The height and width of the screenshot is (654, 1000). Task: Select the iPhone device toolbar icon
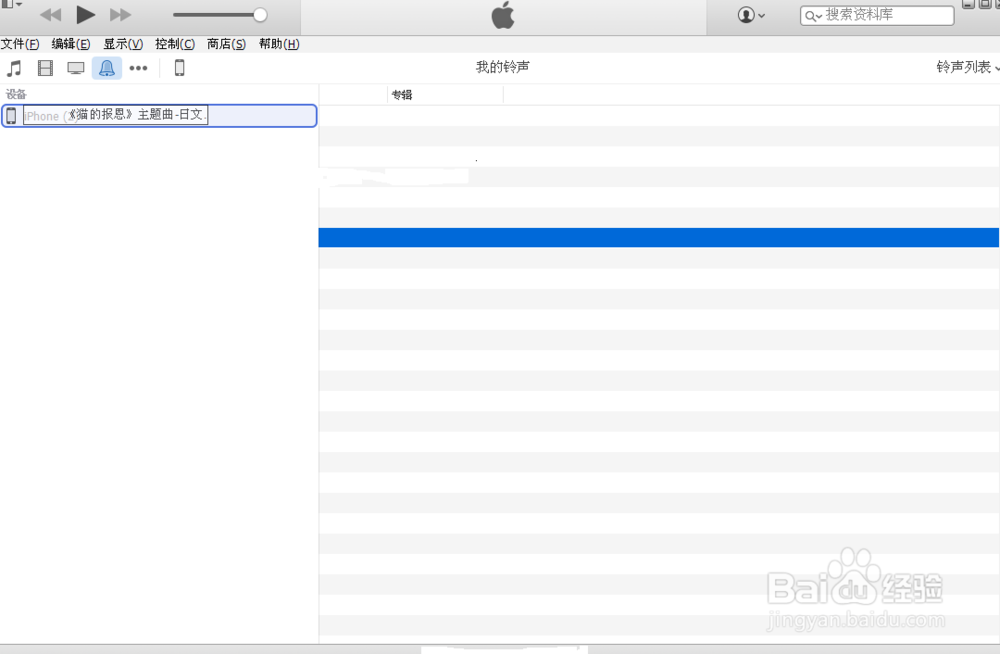tap(180, 68)
